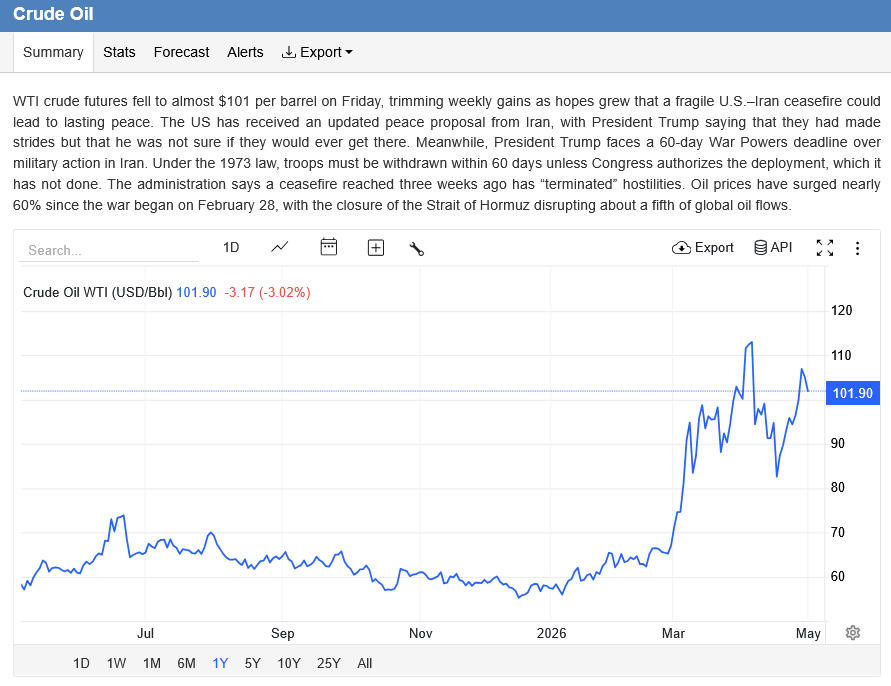Click the plus add-comparison icon

pos(376,248)
